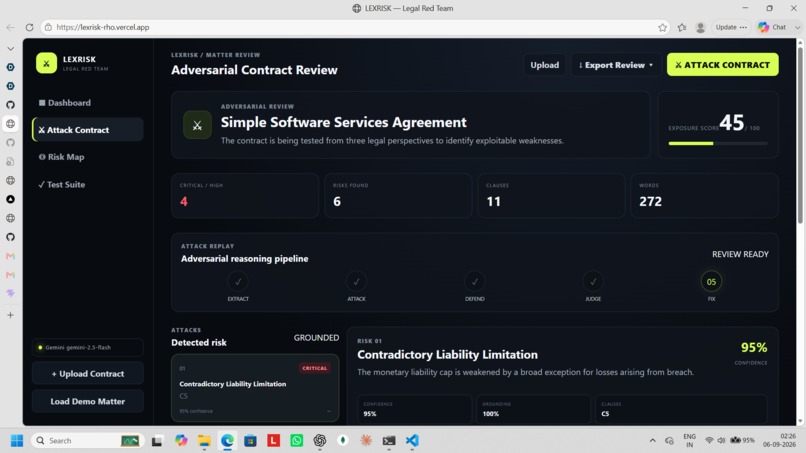Reload the page with the refresh icon
Screen dimensions: 806x453
point(29,27)
